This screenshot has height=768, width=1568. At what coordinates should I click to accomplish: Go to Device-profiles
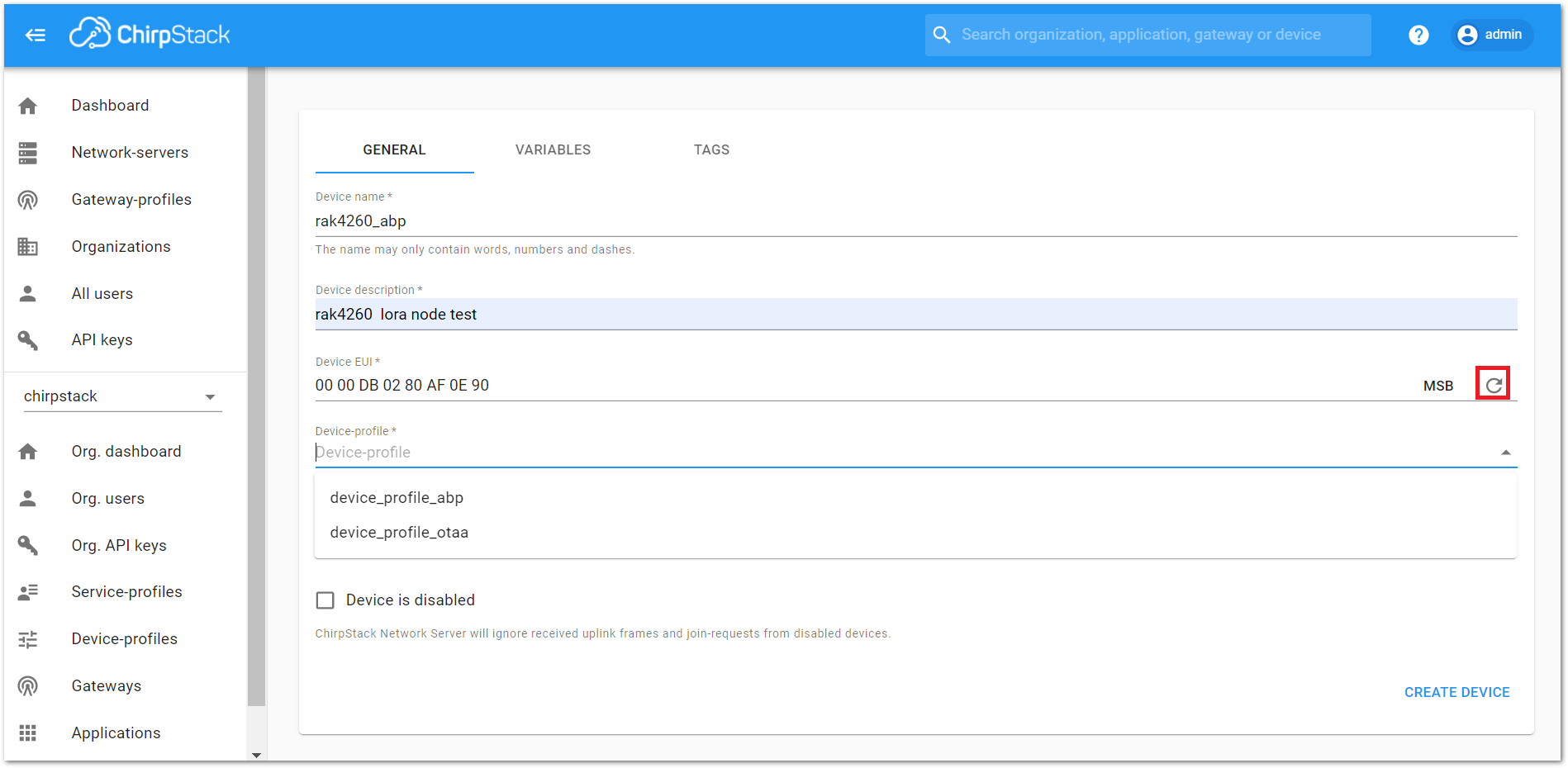(126, 639)
